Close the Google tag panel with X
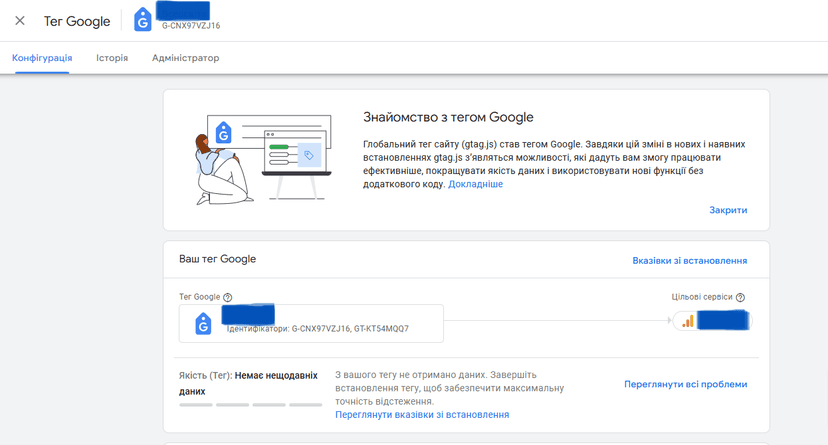The image size is (828, 445). (20, 21)
